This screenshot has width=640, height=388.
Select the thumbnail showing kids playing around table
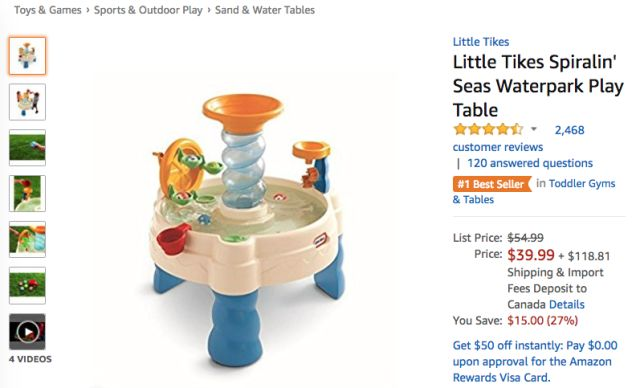pos(27,102)
